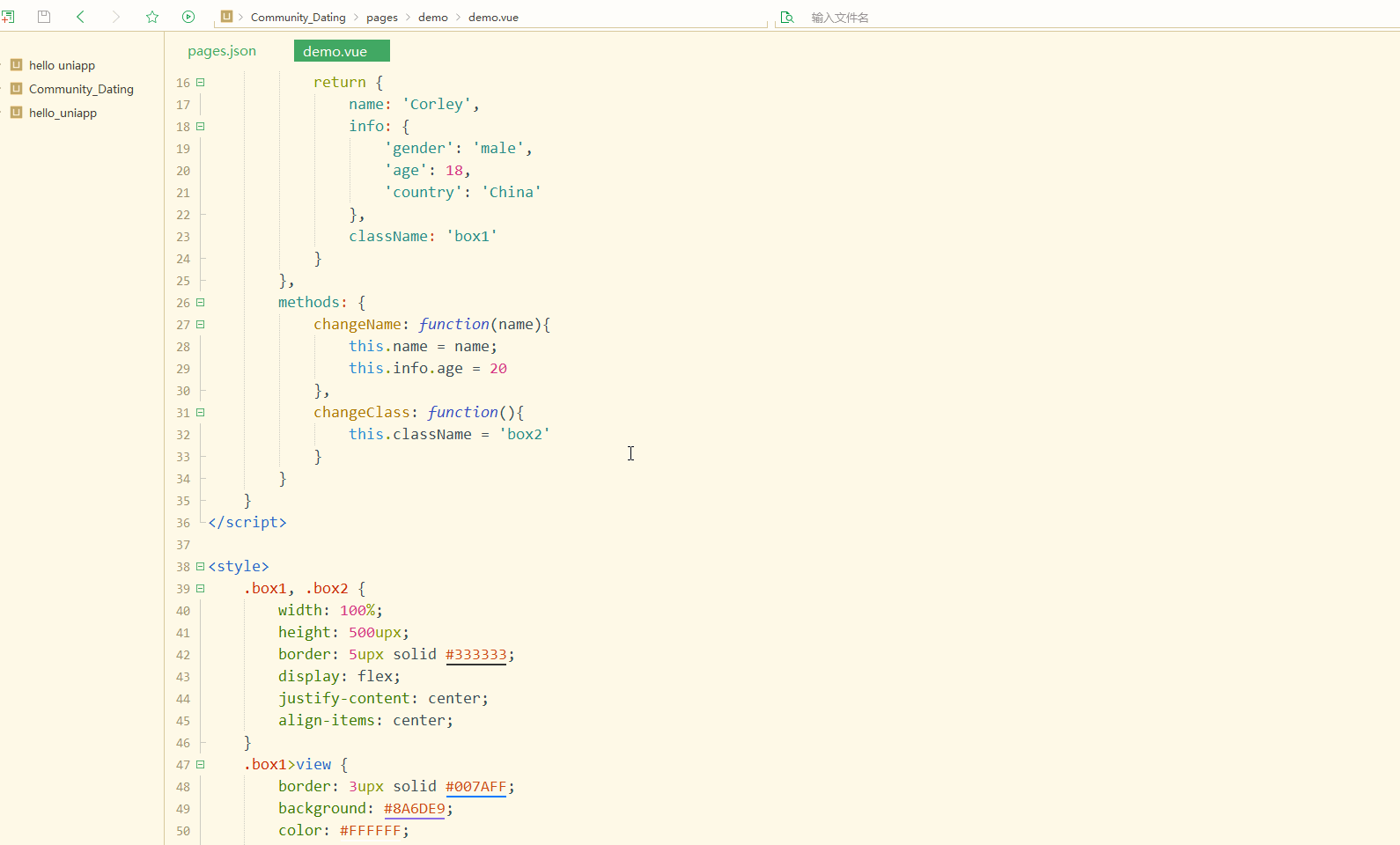The height and width of the screenshot is (845, 1400).
Task: Open the Community_Dating breadcrumb
Action: [298, 18]
